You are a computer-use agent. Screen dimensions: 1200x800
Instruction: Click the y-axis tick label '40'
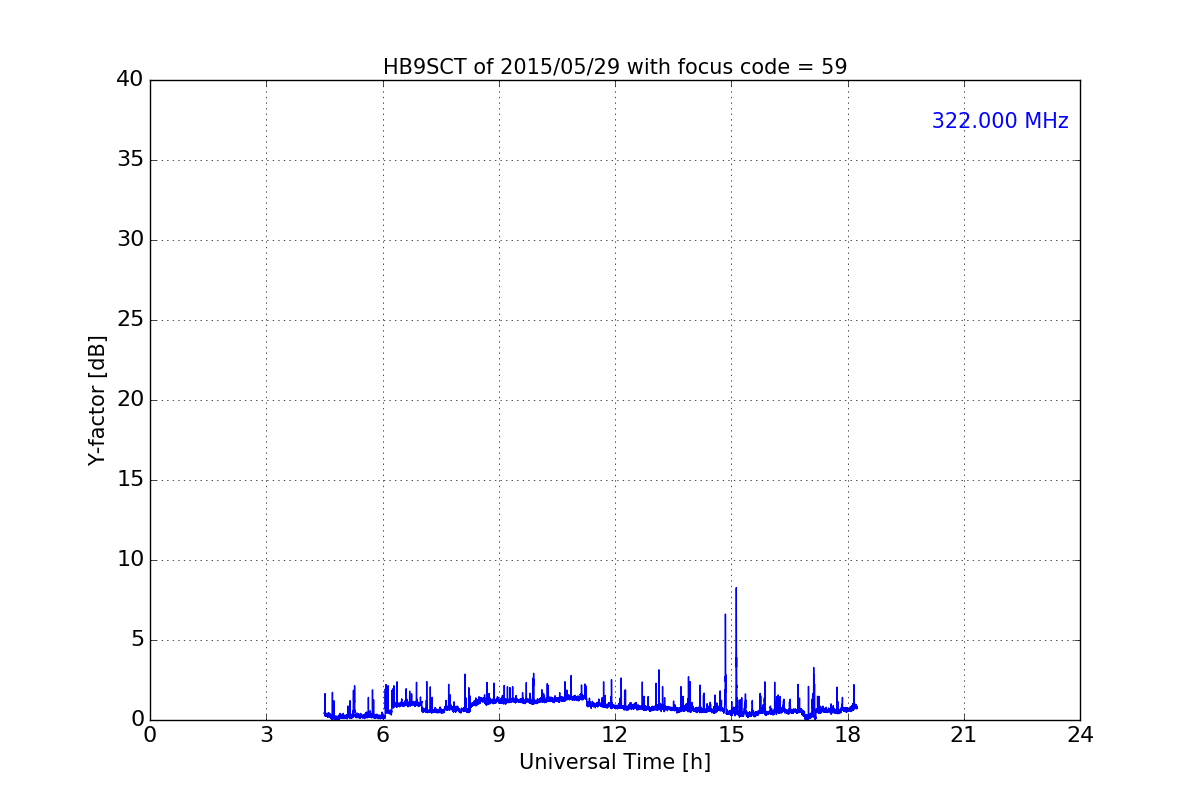[130, 80]
